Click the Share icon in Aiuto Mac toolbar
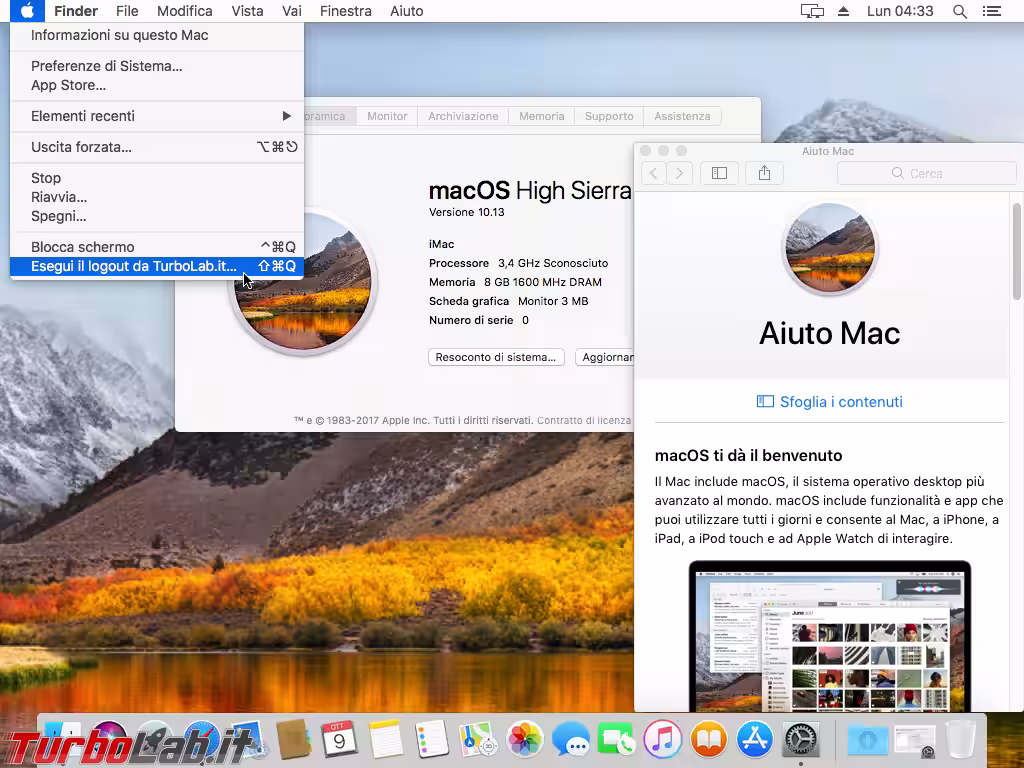 click(x=764, y=172)
